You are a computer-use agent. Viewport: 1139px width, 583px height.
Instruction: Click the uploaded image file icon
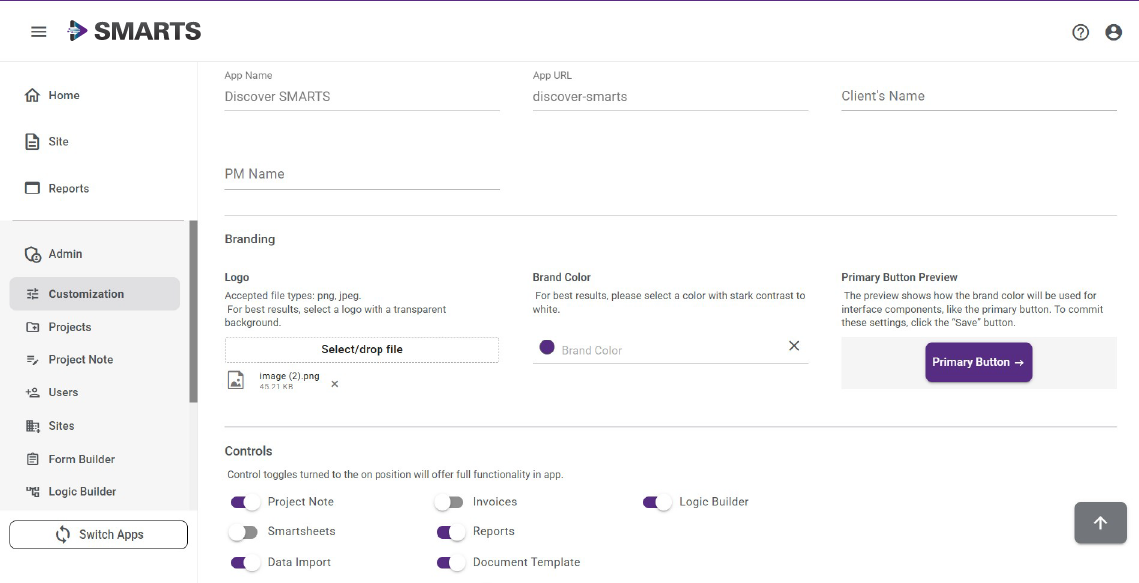236,380
